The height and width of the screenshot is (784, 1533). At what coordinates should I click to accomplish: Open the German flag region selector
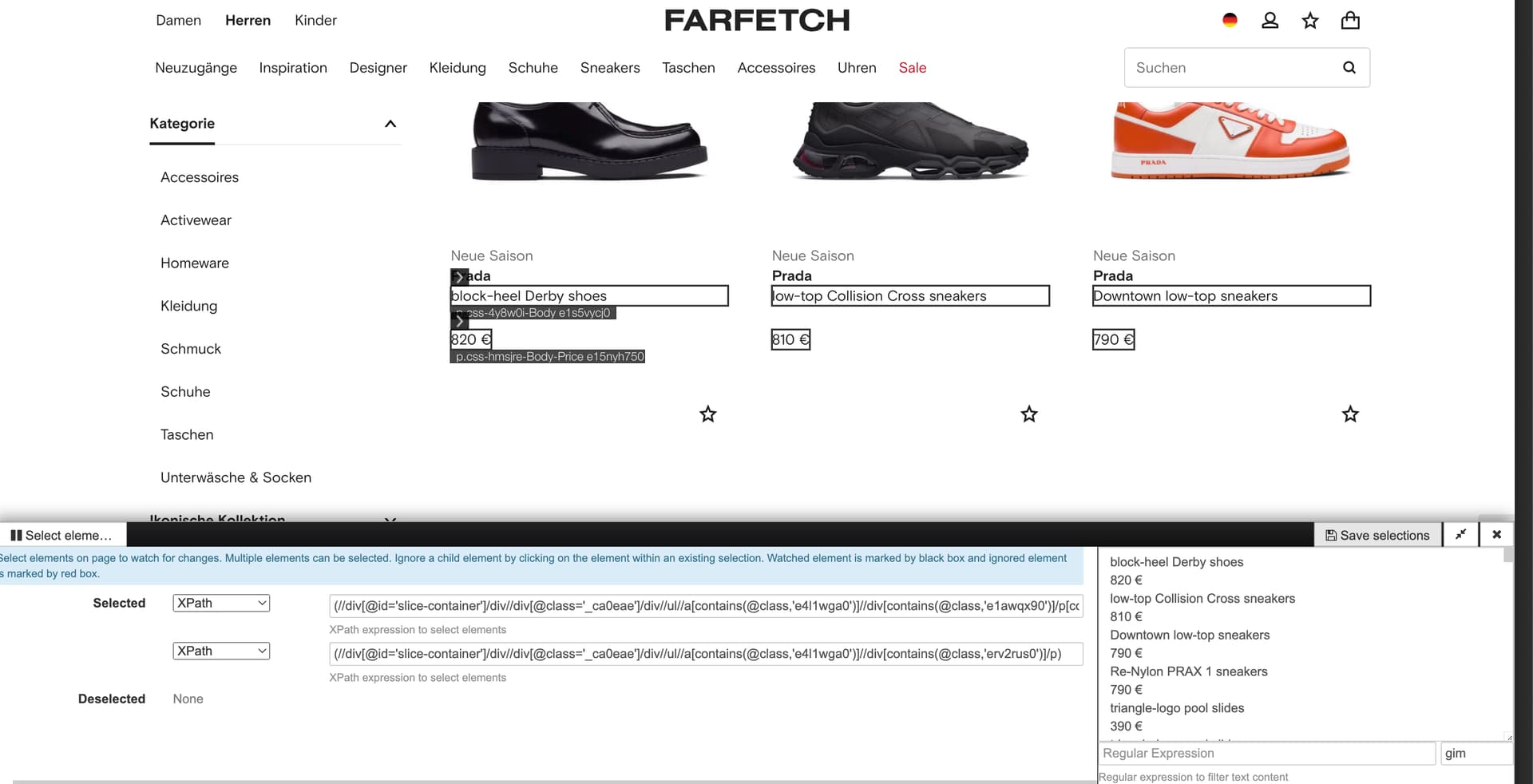pos(1230,20)
